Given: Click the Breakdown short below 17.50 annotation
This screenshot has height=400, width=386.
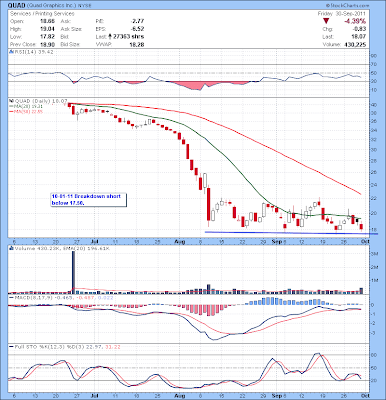Looking at the screenshot, I should (x=88, y=199).
